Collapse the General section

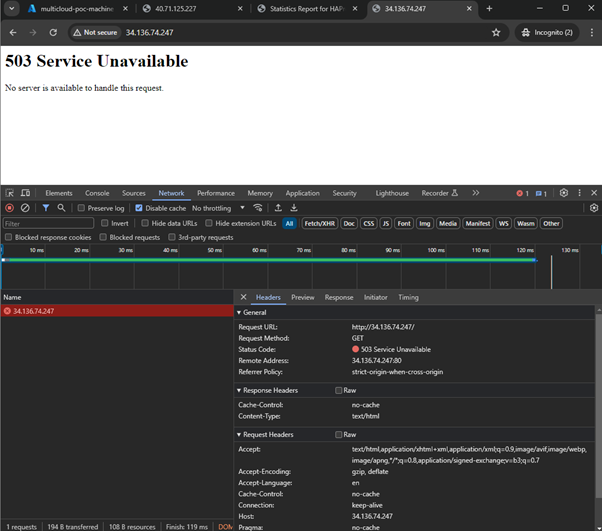click(x=255, y=313)
